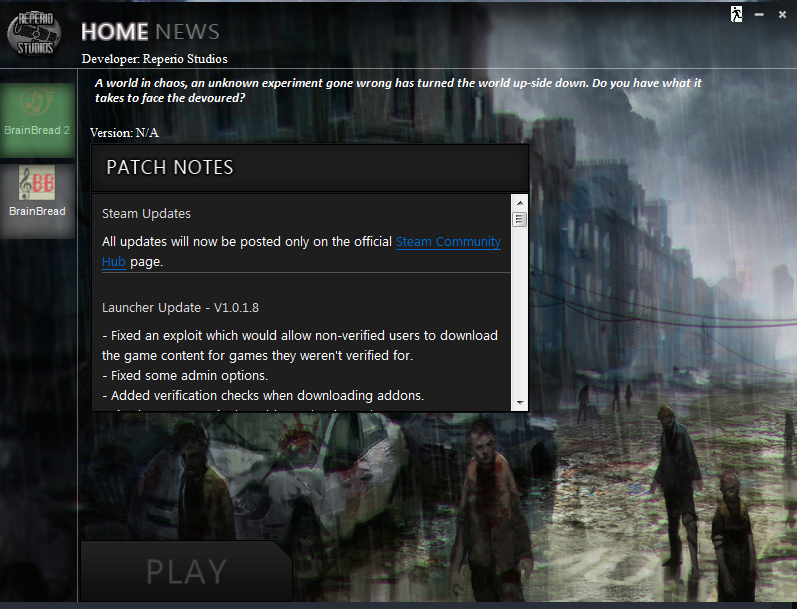Open the Steam Community Hub link
Viewport: 797px width, 609px height.
coord(448,241)
